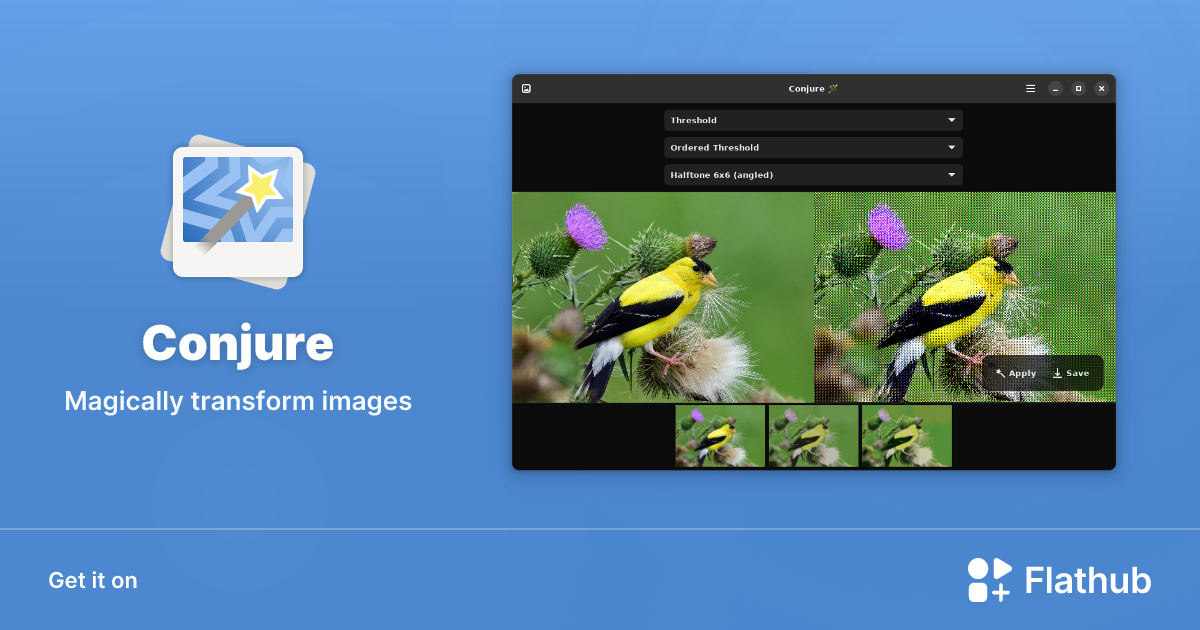Select the middle goldfinch thumbnail
1200x630 pixels.
tap(813, 435)
